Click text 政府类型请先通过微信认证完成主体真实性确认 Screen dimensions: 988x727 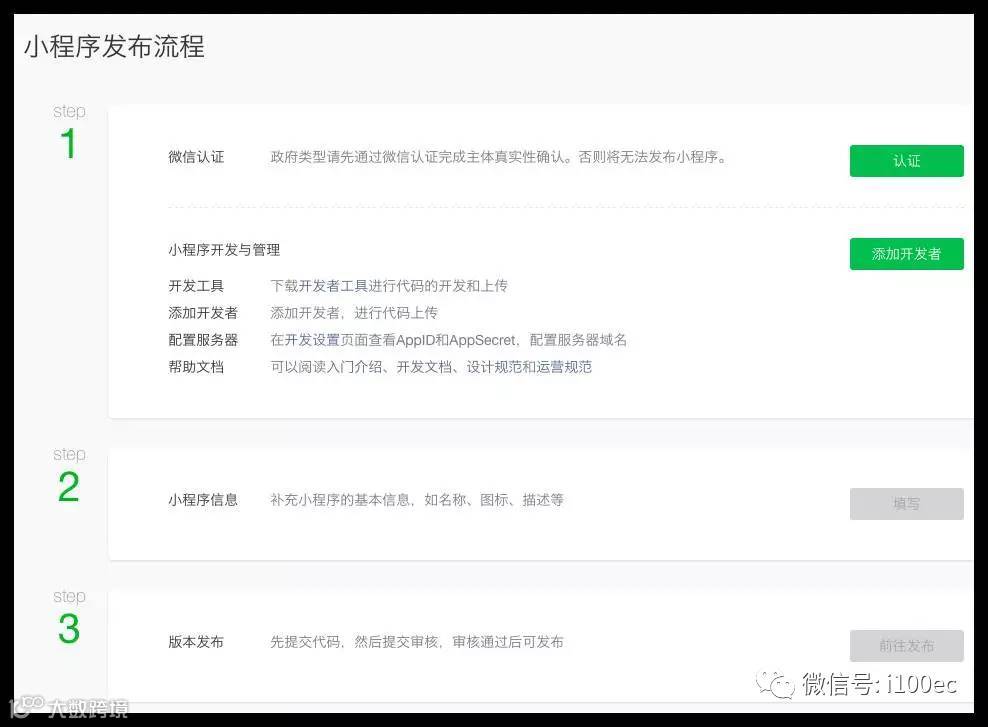(x=498, y=157)
